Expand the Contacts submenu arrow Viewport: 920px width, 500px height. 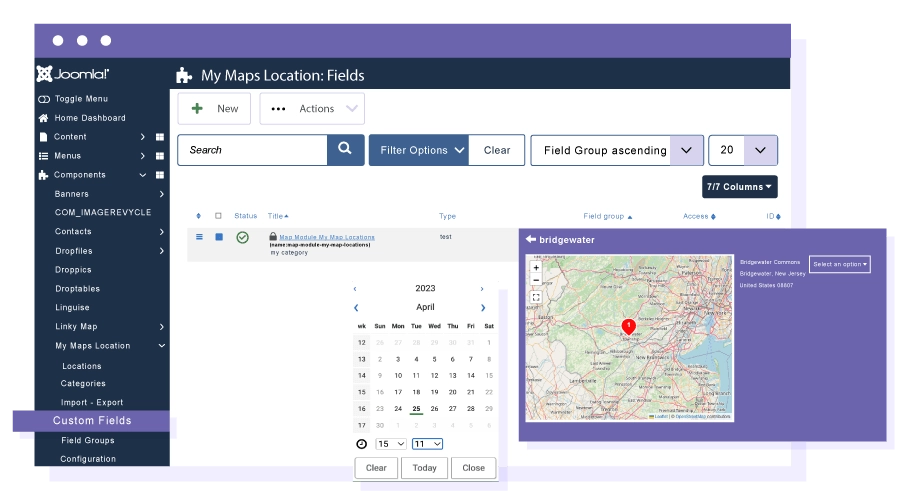161,232
